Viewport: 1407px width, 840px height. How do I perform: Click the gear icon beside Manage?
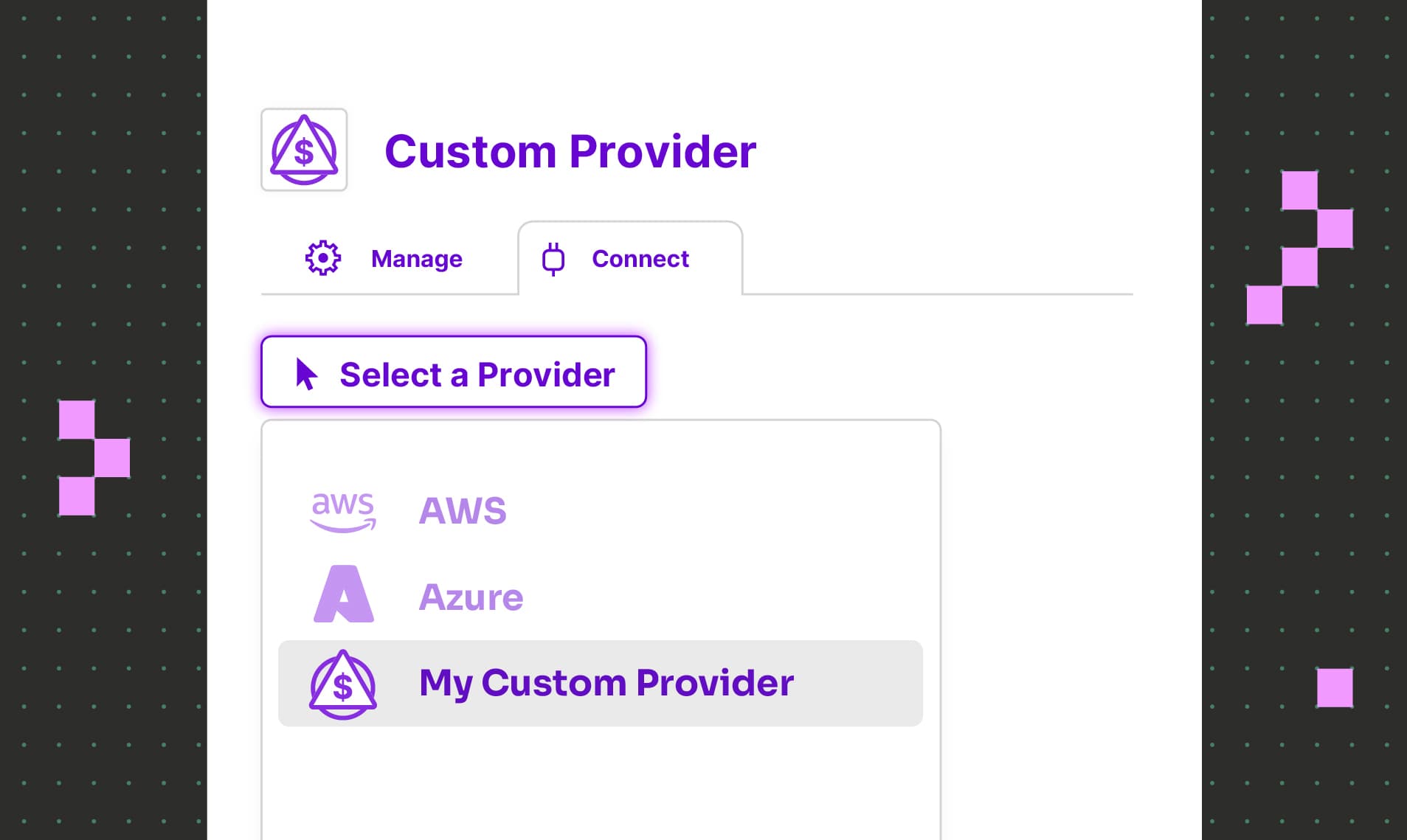[322, 258]
